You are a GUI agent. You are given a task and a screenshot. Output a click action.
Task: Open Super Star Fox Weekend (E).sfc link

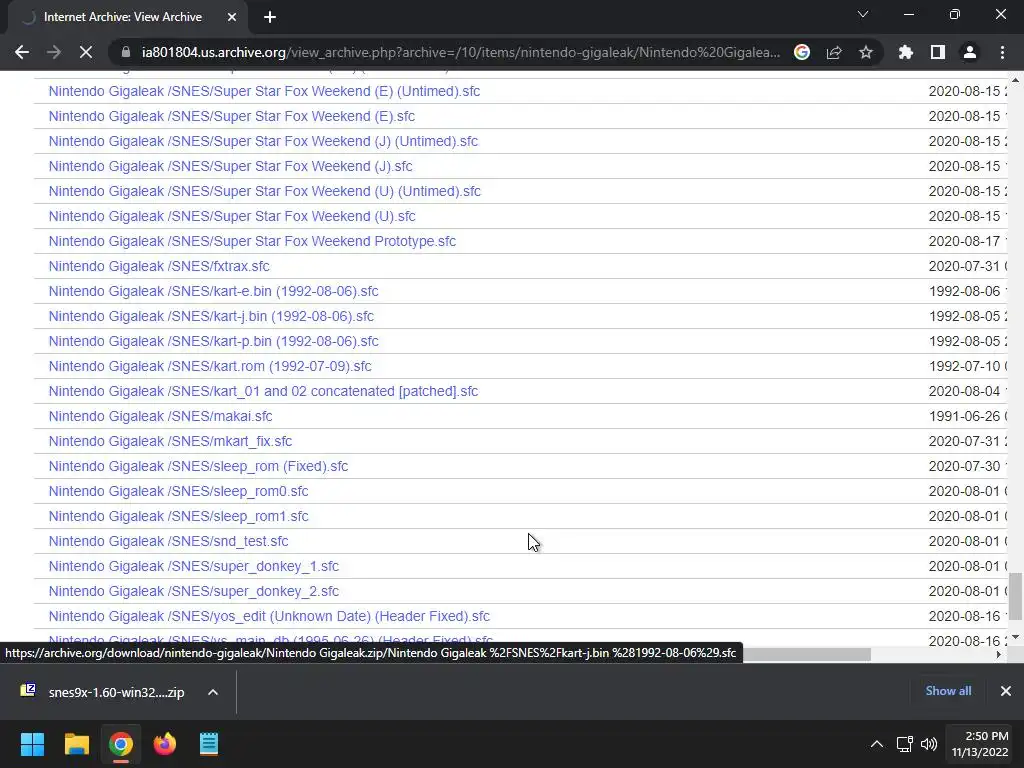coord(232,116)
